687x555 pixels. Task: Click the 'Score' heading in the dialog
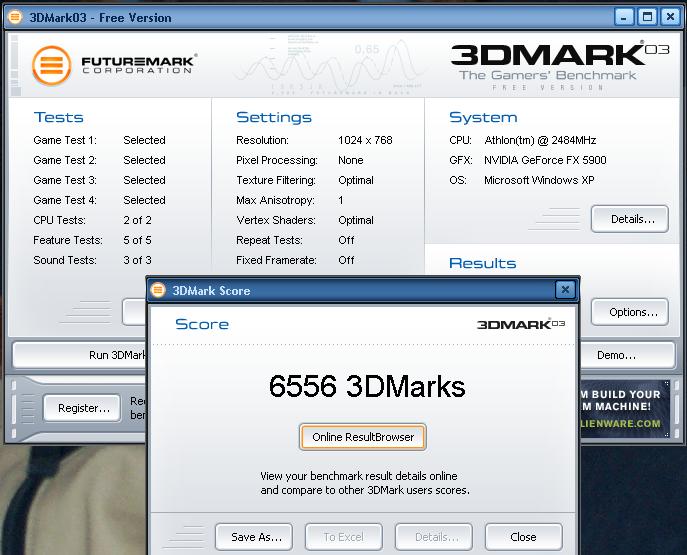(x=202, y=324)
